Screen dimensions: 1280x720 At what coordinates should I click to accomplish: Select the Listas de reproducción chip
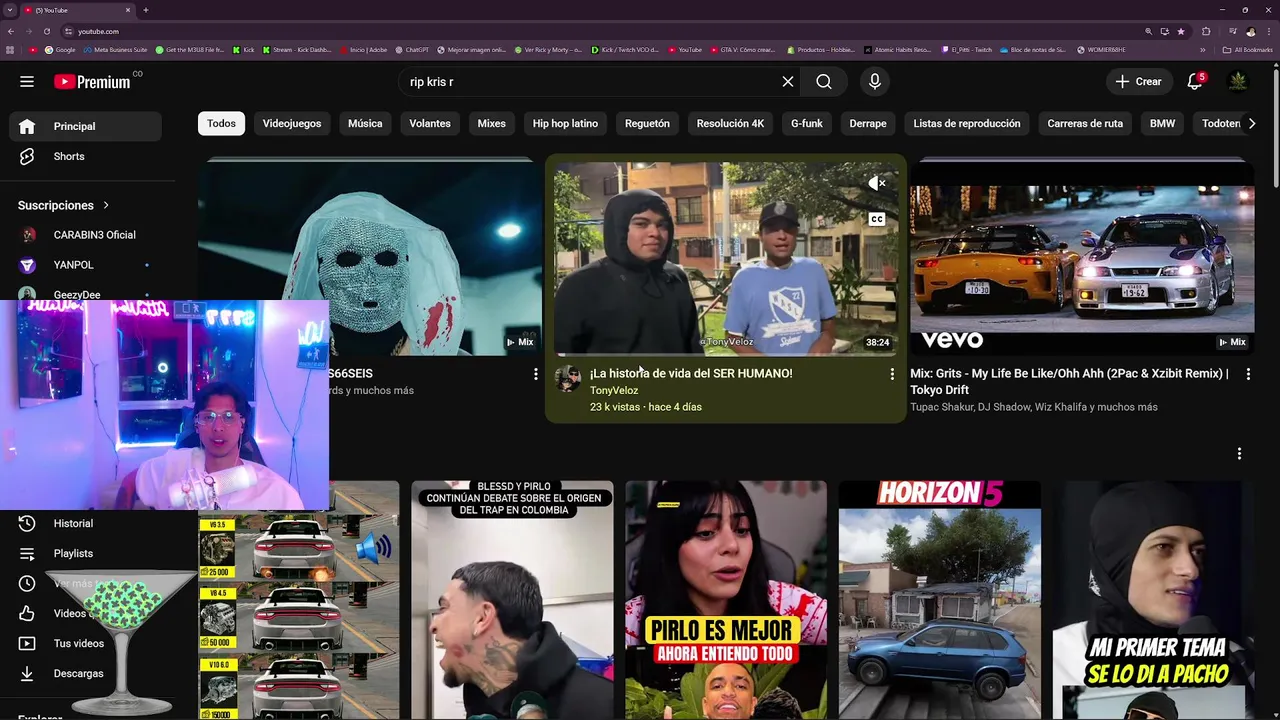[x=967, y=123]
